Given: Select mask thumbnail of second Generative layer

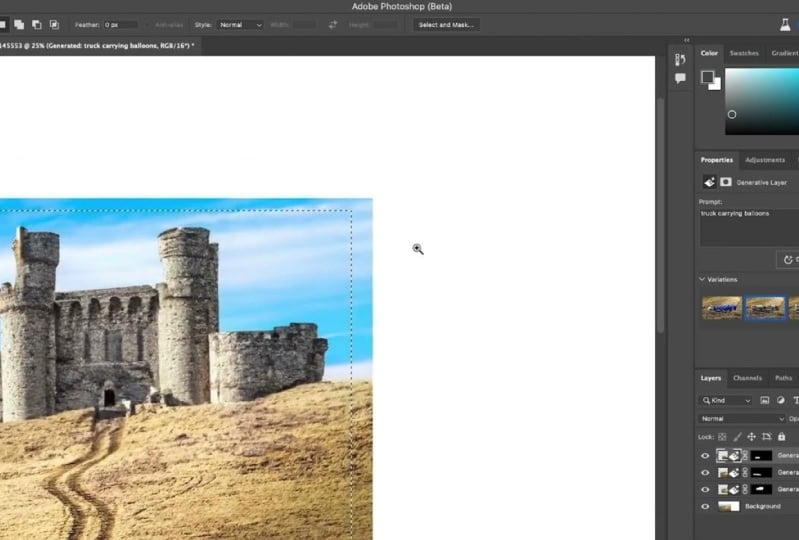Looking at the screenshot, I should [761, 473].
